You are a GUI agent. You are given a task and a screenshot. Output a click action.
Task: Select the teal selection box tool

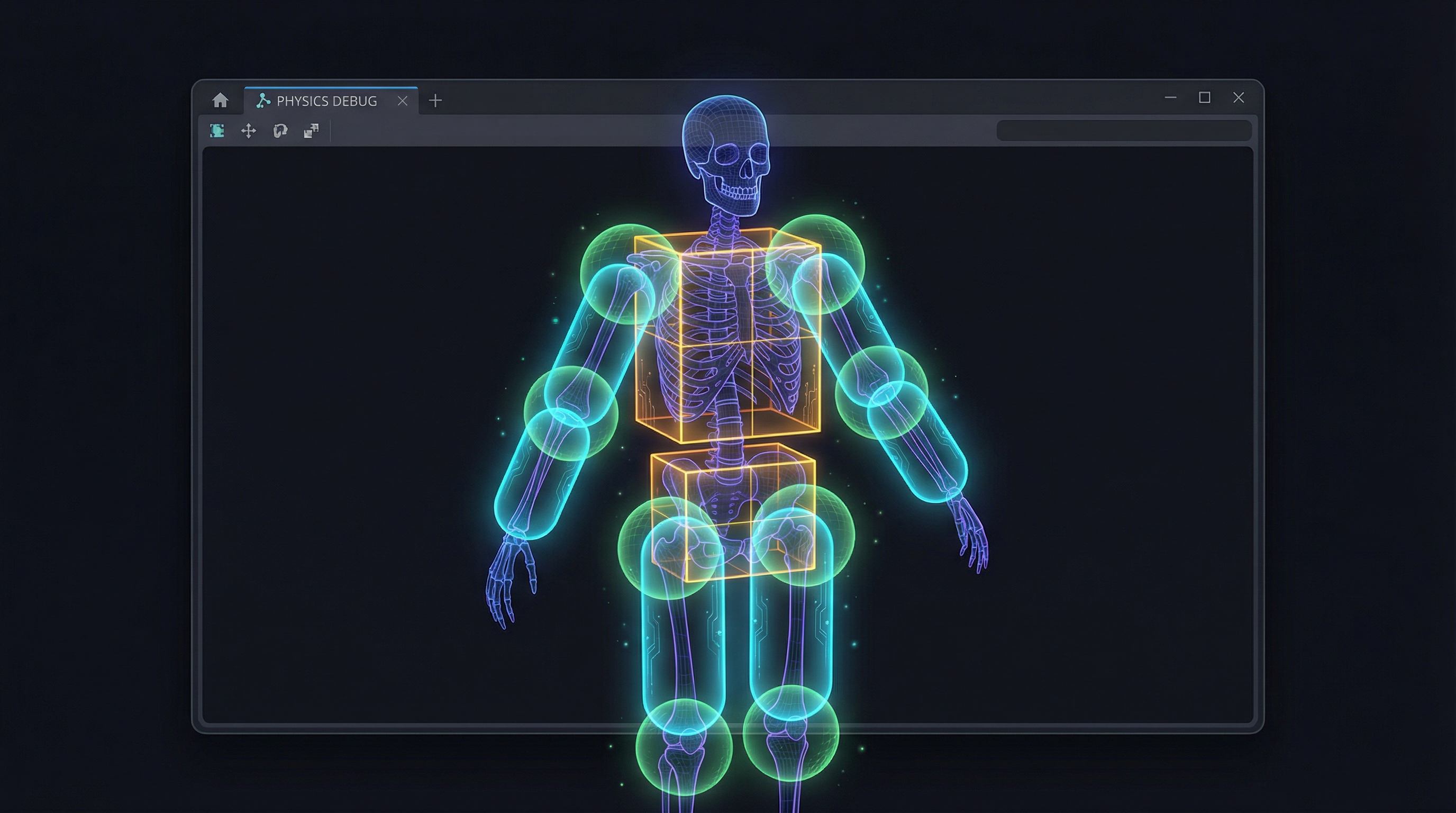217,131
